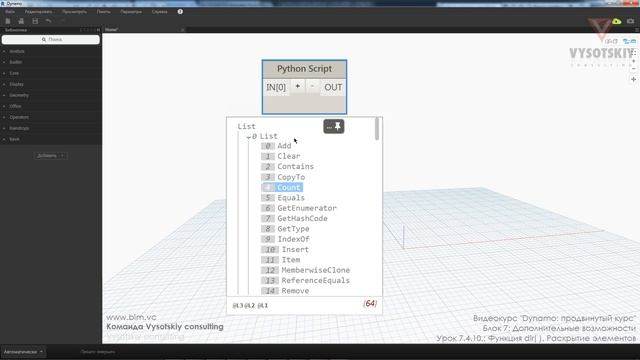Select the Insert item in list
The width and height of the screenshot is (640, 360).
pyautogui.click(x=295, y=249)
